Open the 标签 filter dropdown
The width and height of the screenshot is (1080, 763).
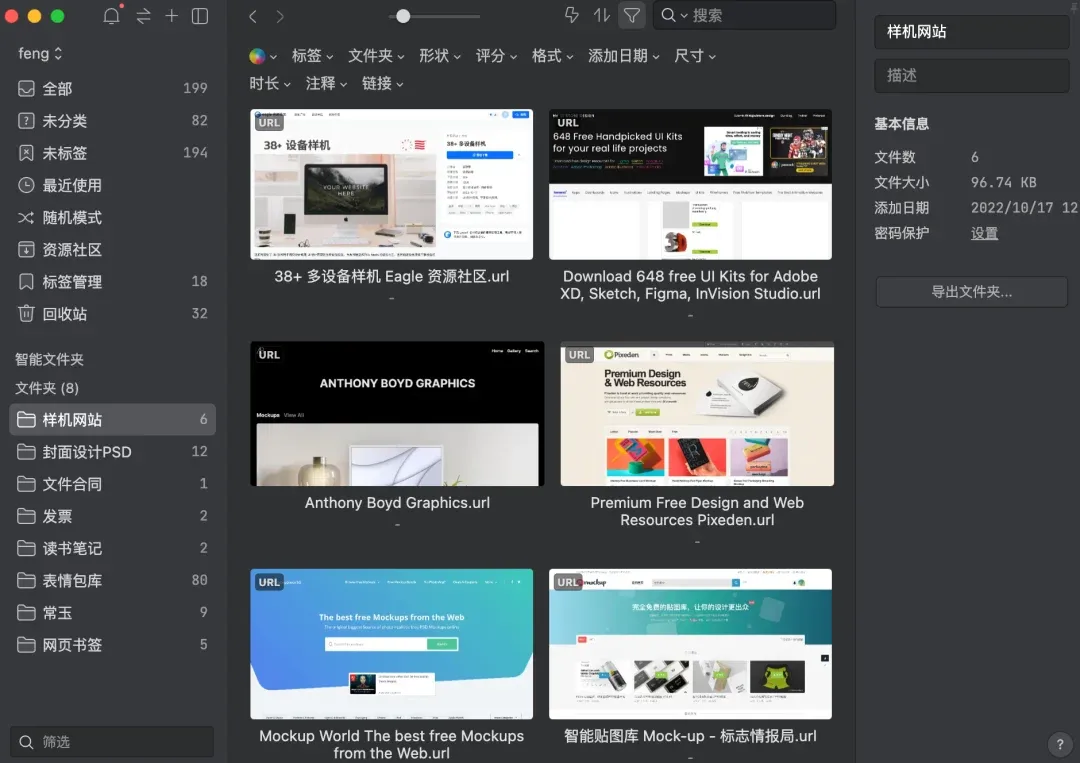[x=312, y=56]
